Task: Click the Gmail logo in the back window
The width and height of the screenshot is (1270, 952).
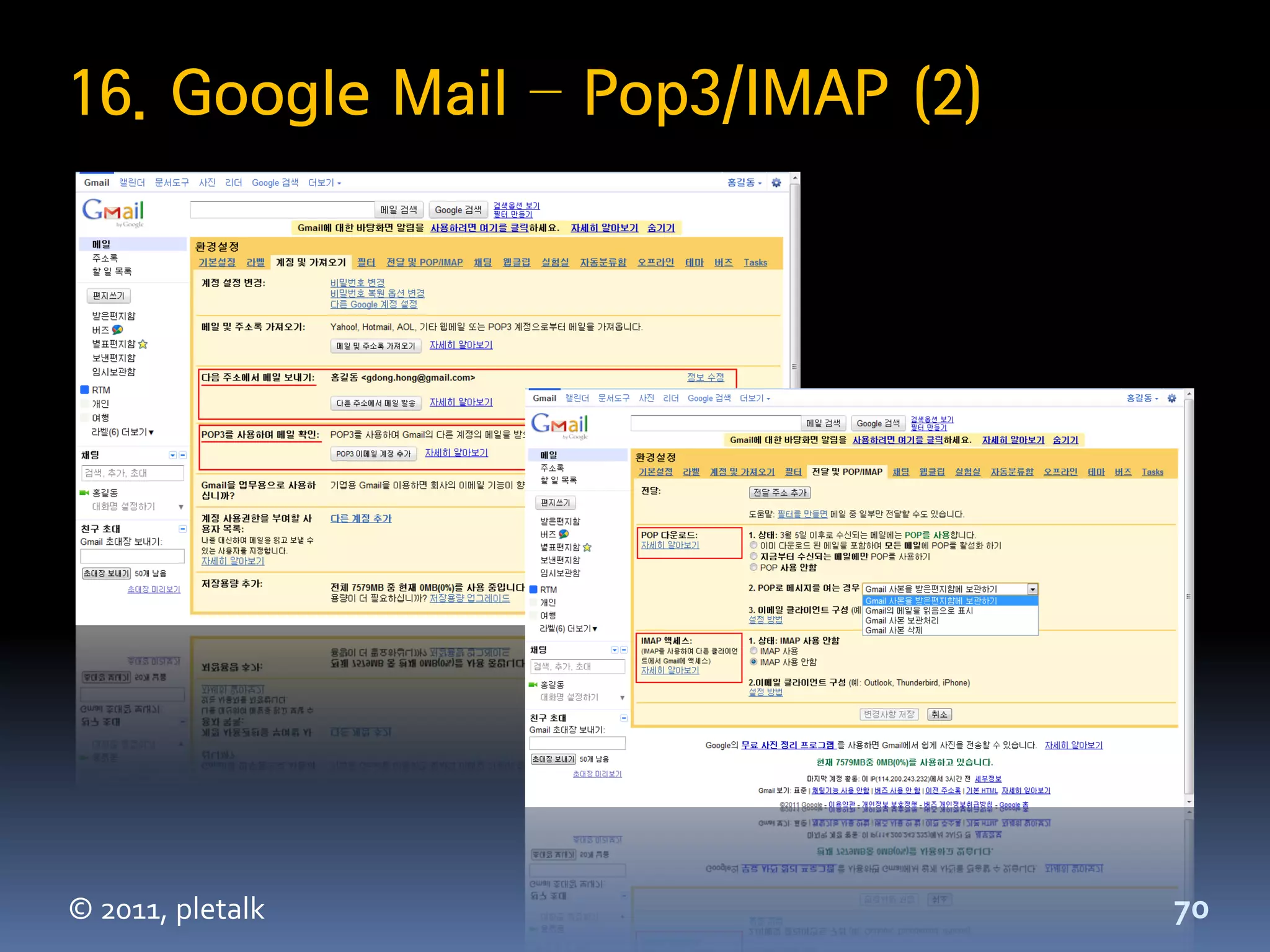Action: 113,212
